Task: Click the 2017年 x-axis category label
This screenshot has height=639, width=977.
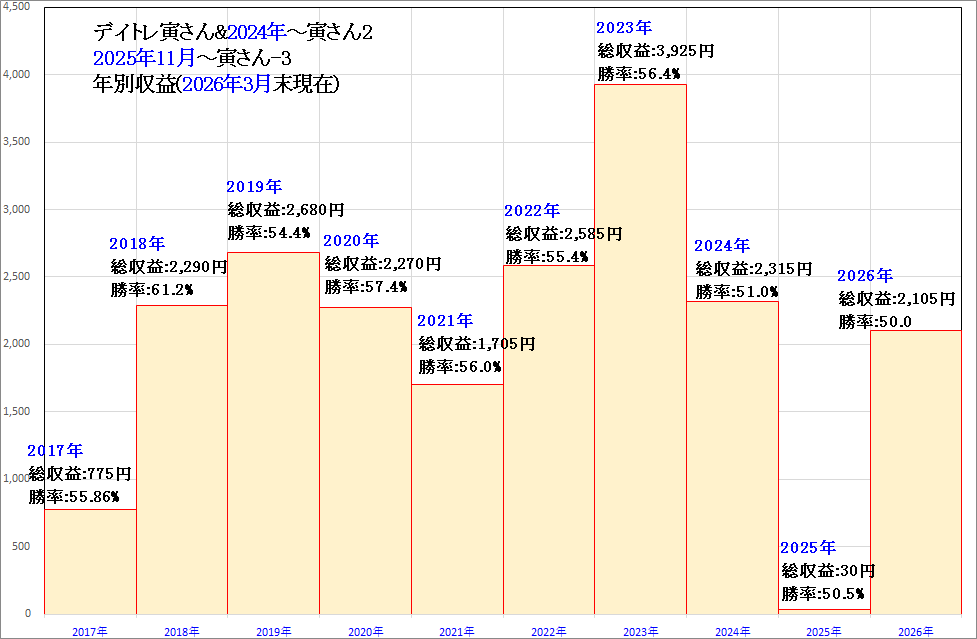Action: point(90,631)
